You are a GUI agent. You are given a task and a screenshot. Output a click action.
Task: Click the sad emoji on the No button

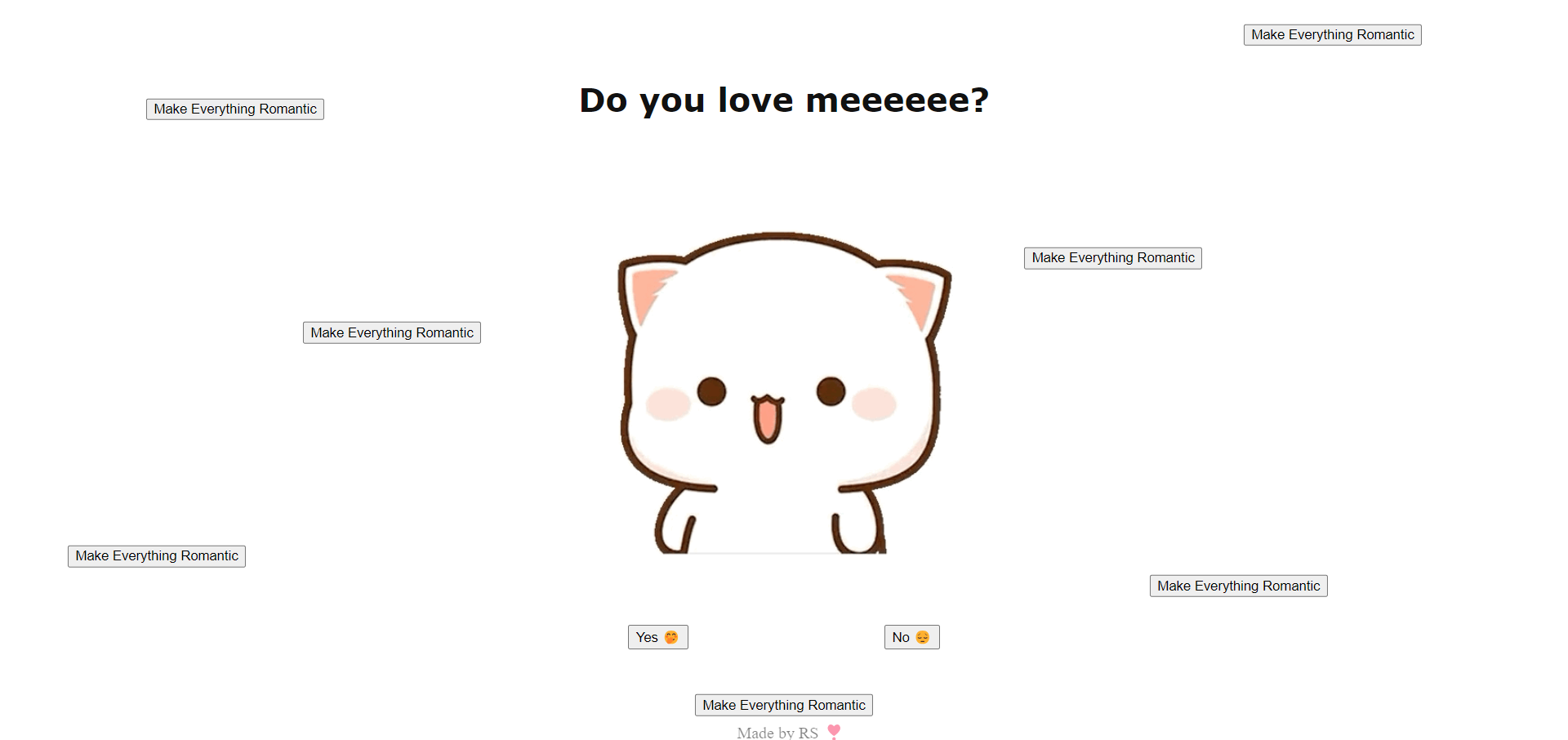click(x=923, y=637)
